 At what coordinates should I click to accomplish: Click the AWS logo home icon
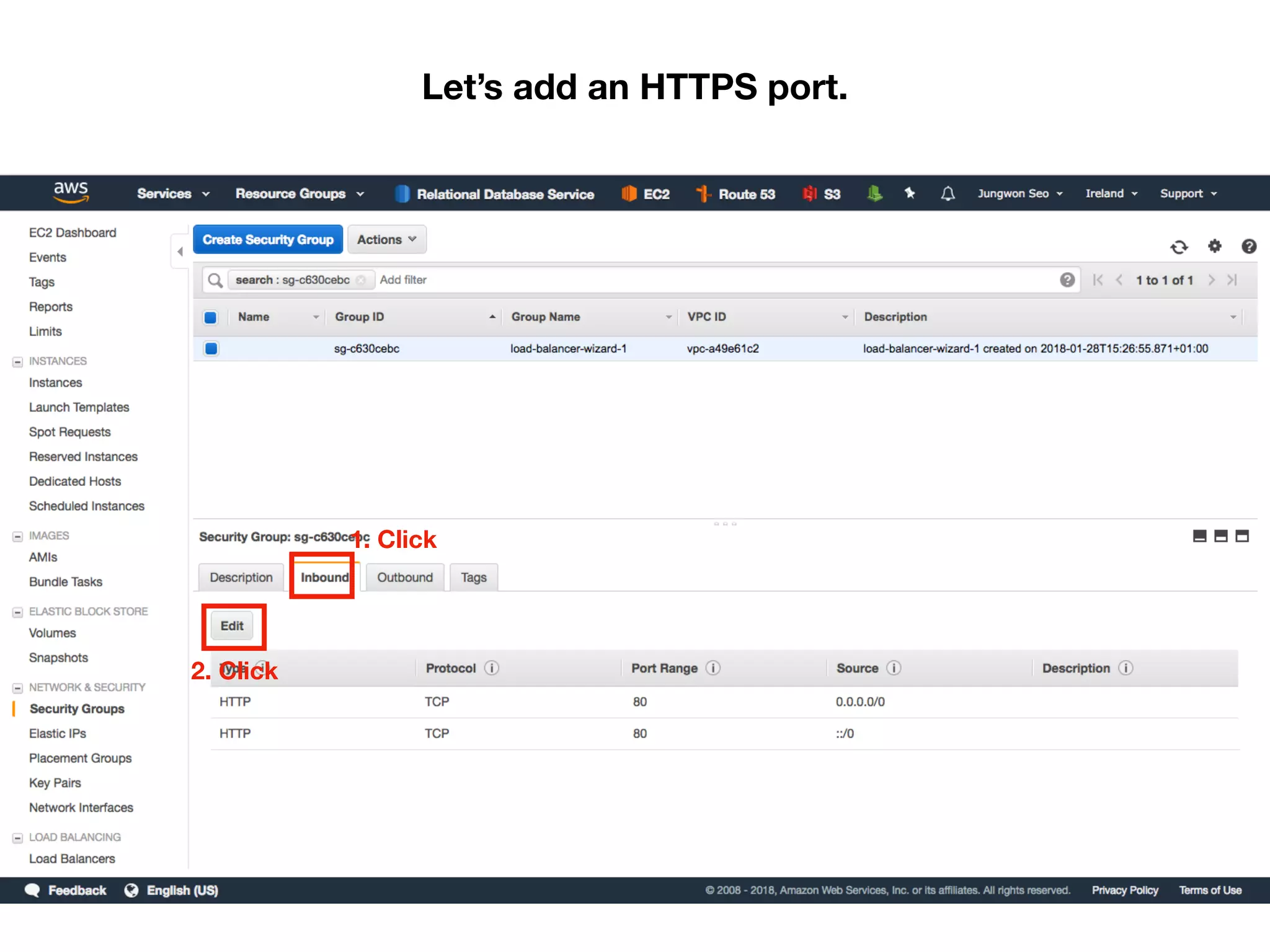pos(71,193)
